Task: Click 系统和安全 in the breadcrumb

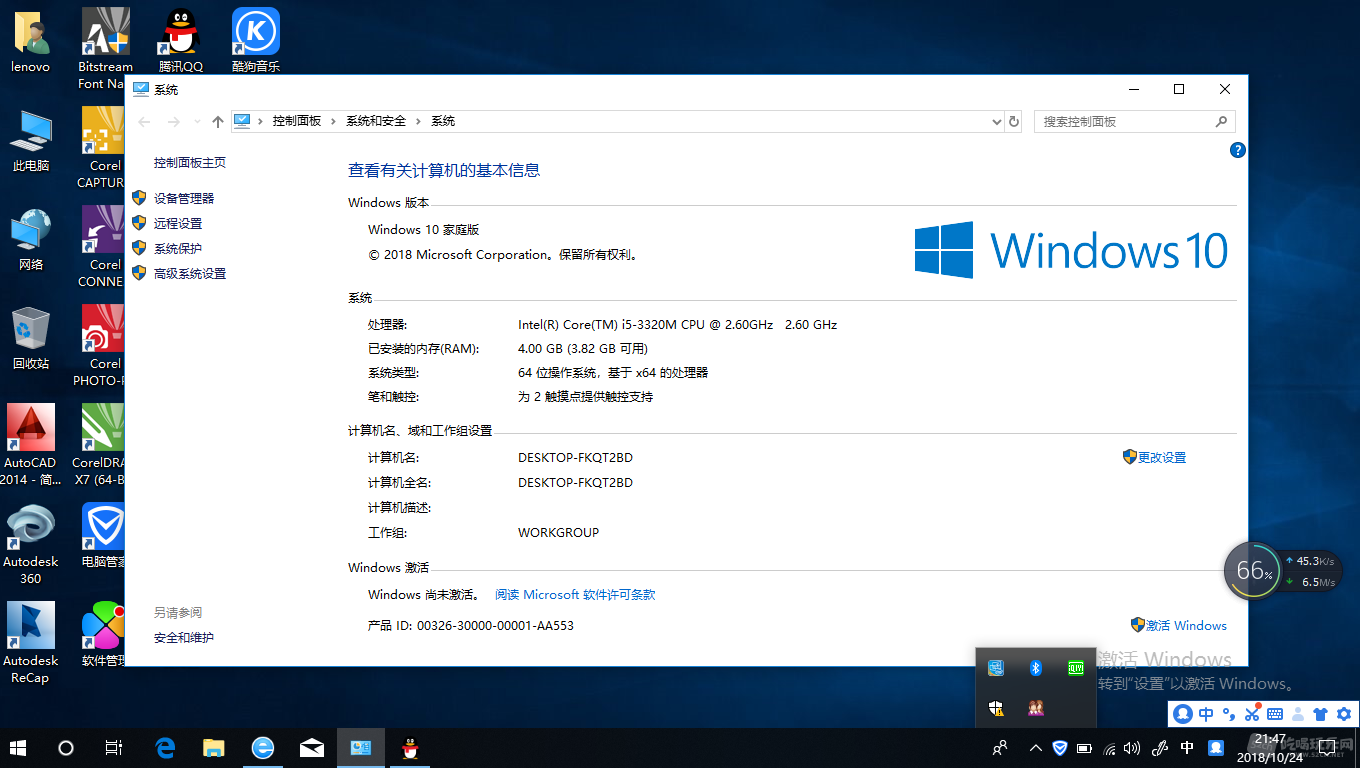Action: click(x=376, y=121)
